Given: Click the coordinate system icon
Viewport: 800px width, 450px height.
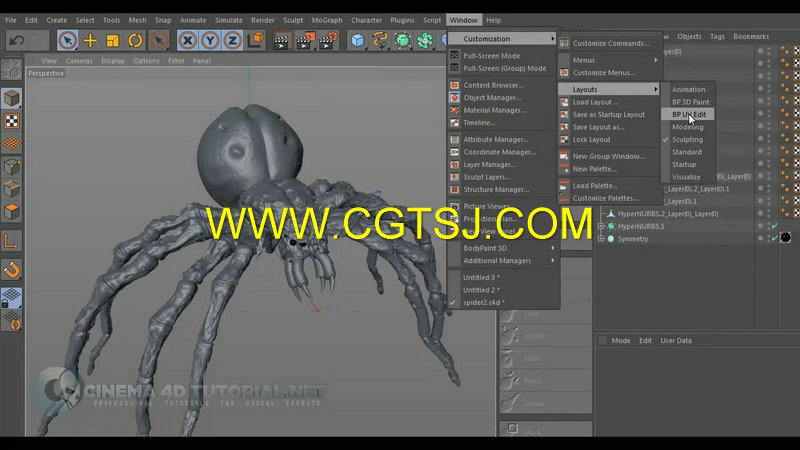Looking at the screenshot, I should tap(256, 40).
